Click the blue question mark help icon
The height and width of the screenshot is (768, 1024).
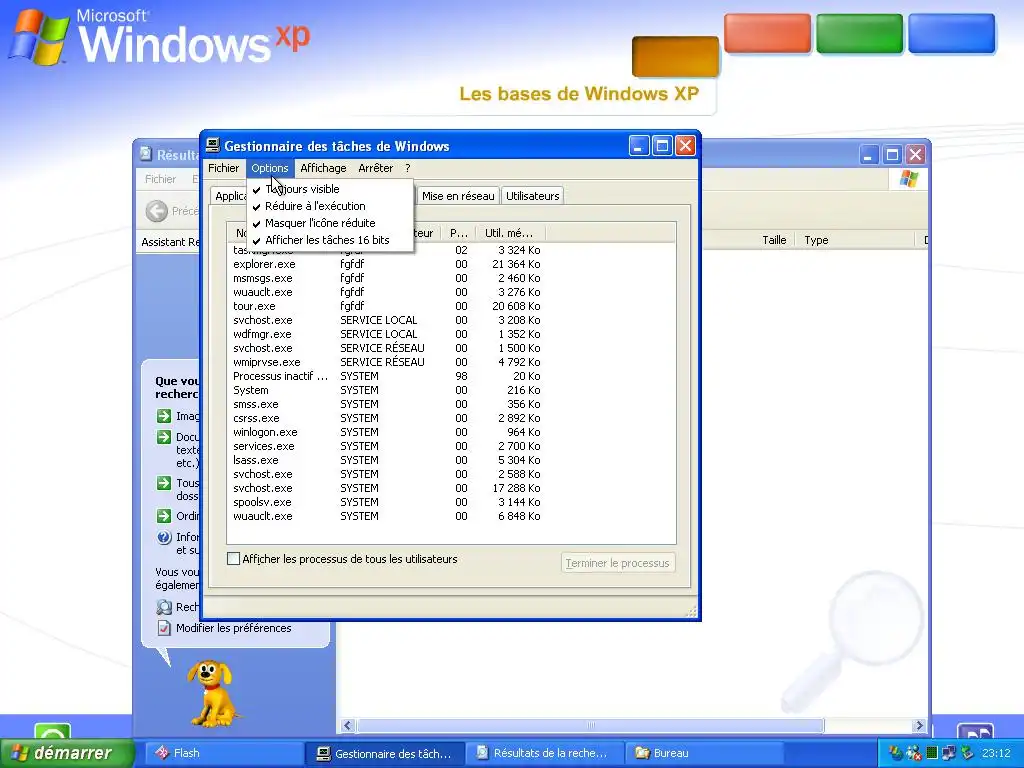click(164, 537)
